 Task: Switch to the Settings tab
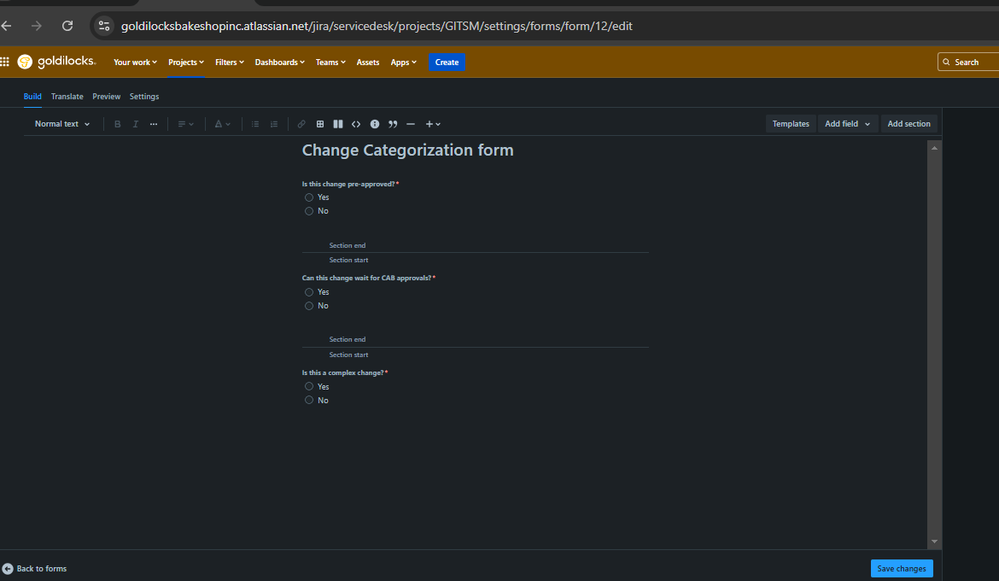[144, 96]
